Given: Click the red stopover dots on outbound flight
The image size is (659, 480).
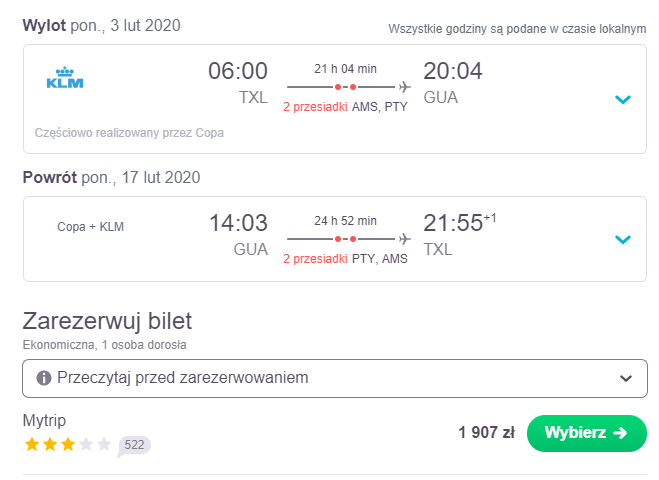Looking at the screenshot, I should [345, 87].
